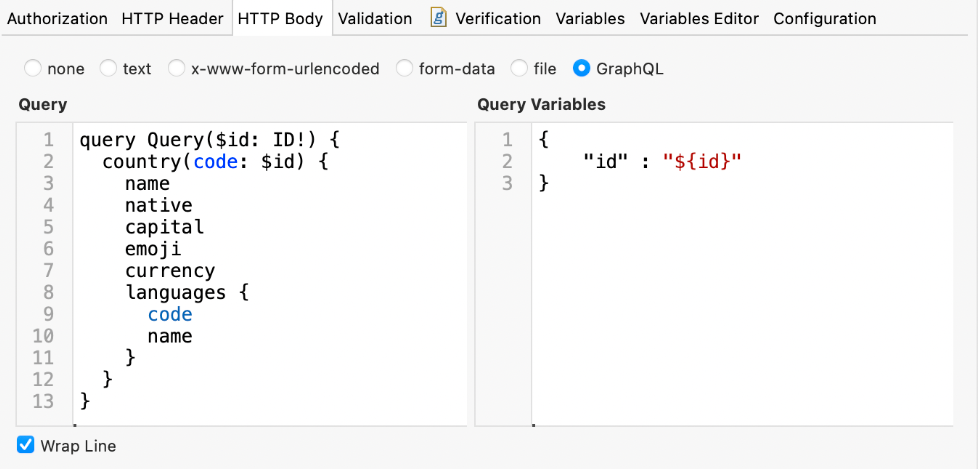The image size is (980, 474).
Task: Click line number 3 in Query Variables gutter
Action: click(507, 183)
